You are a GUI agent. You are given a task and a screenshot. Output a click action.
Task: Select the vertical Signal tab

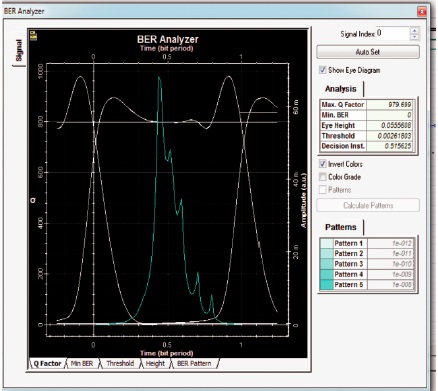(19, 50)
